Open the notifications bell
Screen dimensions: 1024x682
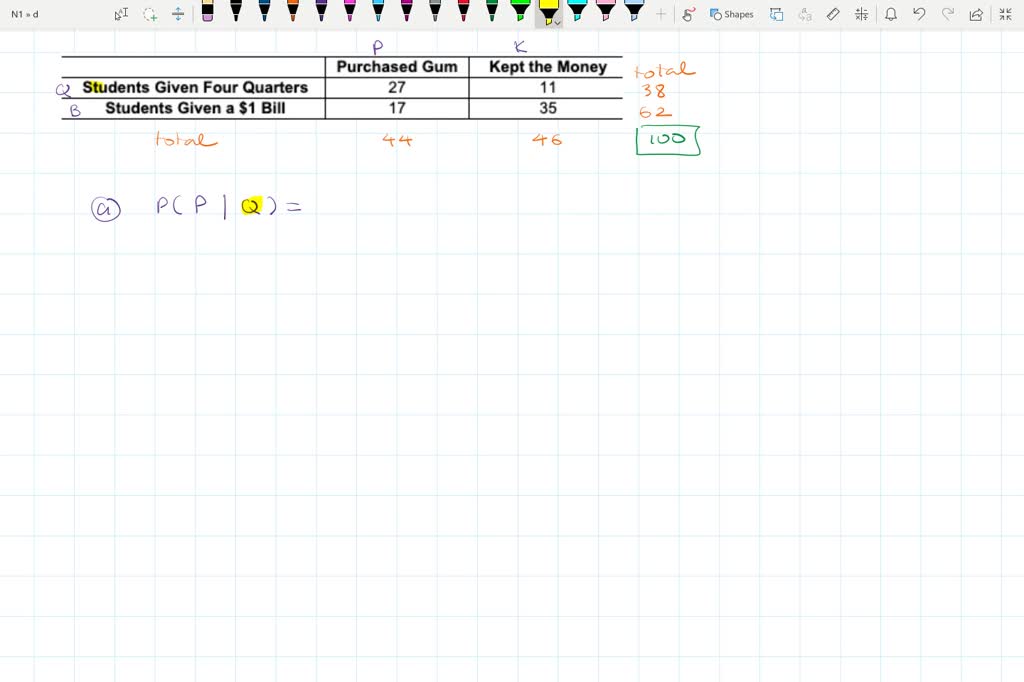pos(891,14)
